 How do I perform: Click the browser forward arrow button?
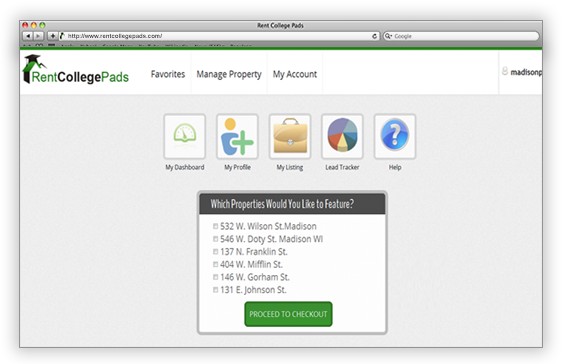(x=38, y=36)
